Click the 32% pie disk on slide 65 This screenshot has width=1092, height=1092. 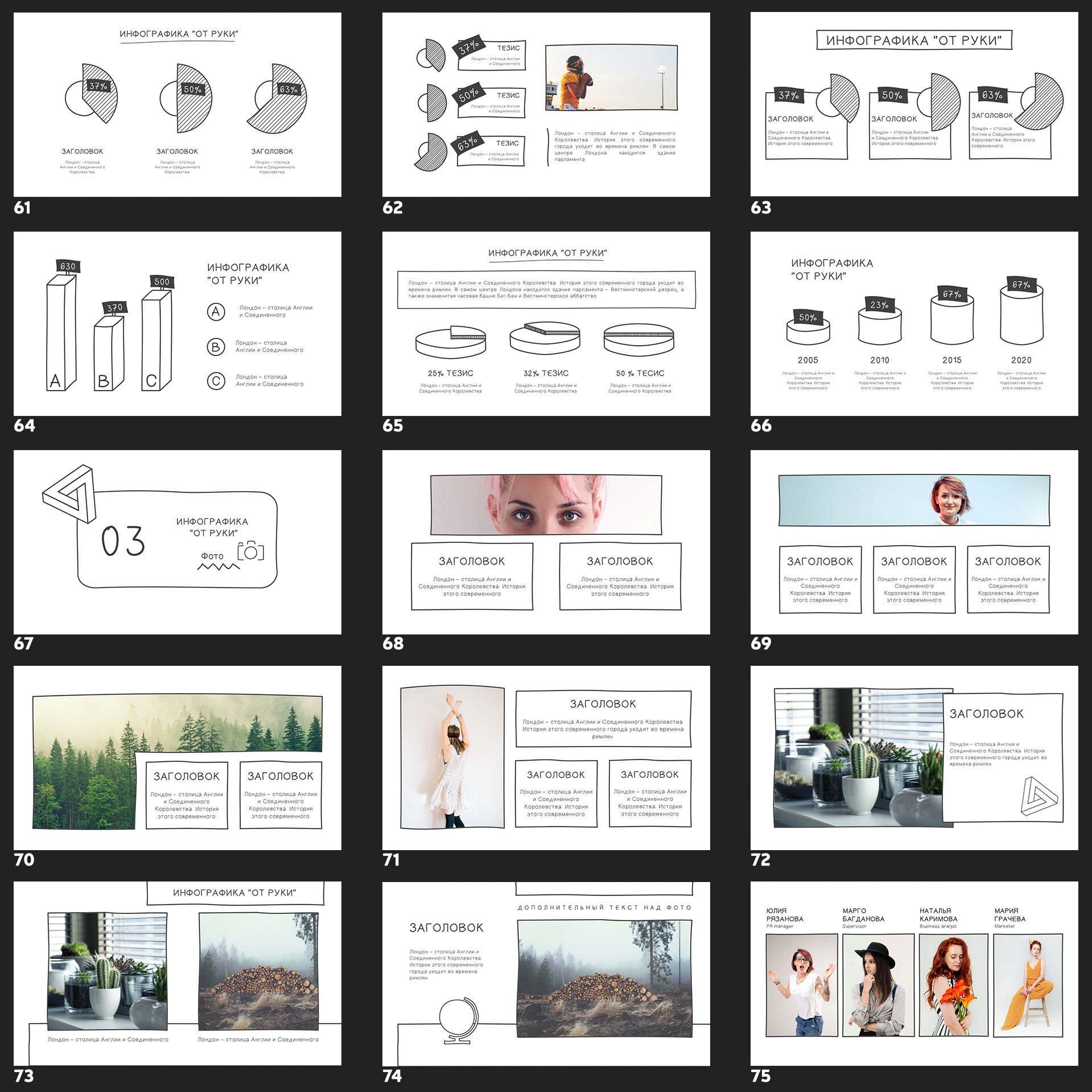(x=545, y=339)
